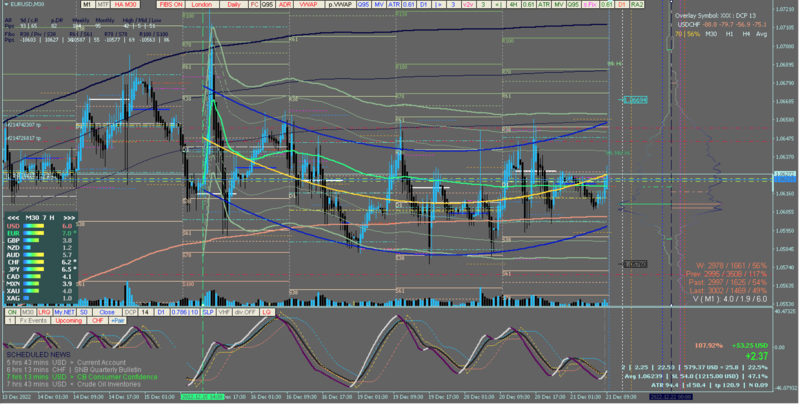The image size is (799, 404).
Task: Click the 0.786 | 10 button
Action: [x=185, y=312]
